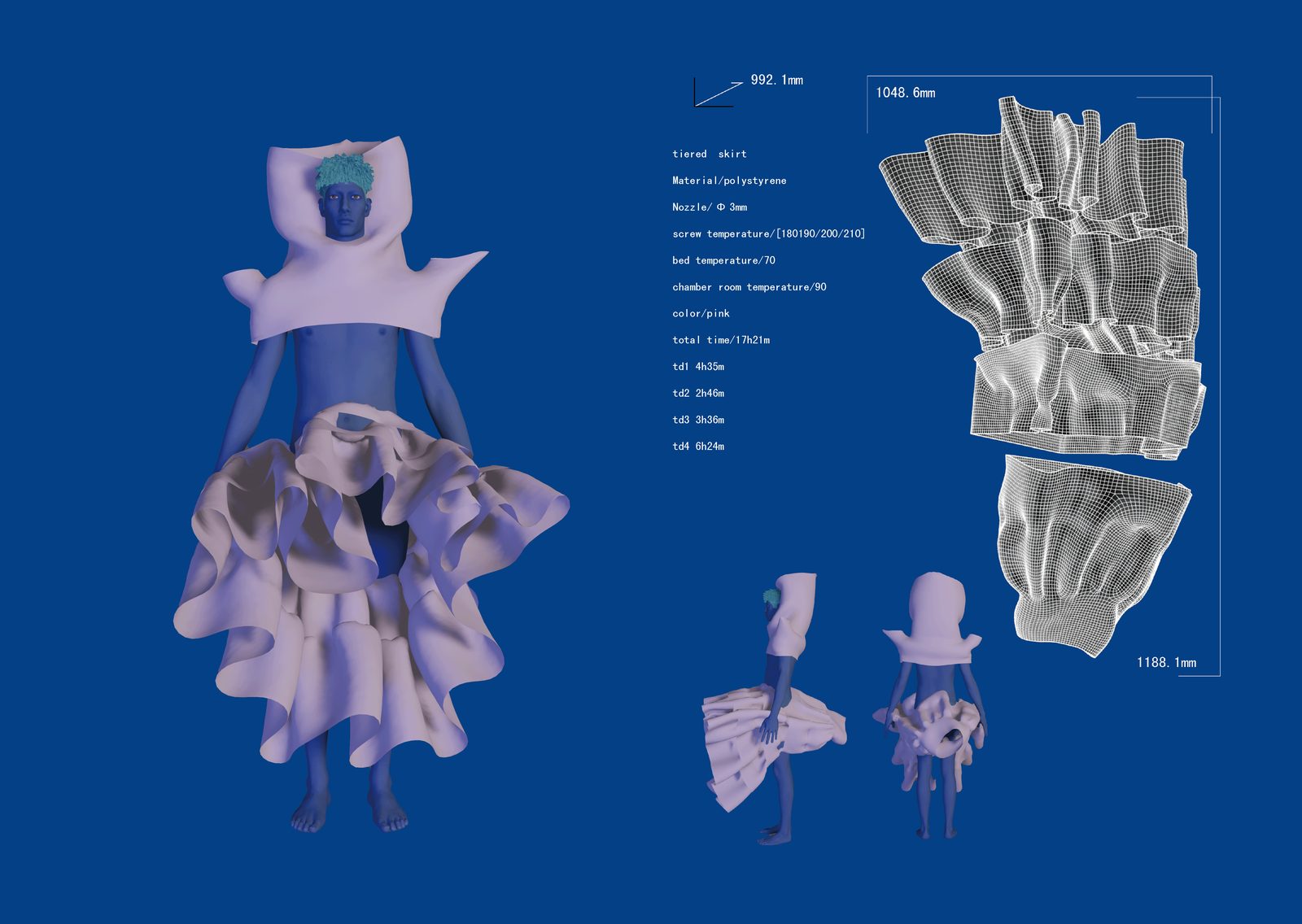This screenshot has width=1302, height=924.
Task: Click the ruffled skirt on the large front figure
Action: [370, 582]
